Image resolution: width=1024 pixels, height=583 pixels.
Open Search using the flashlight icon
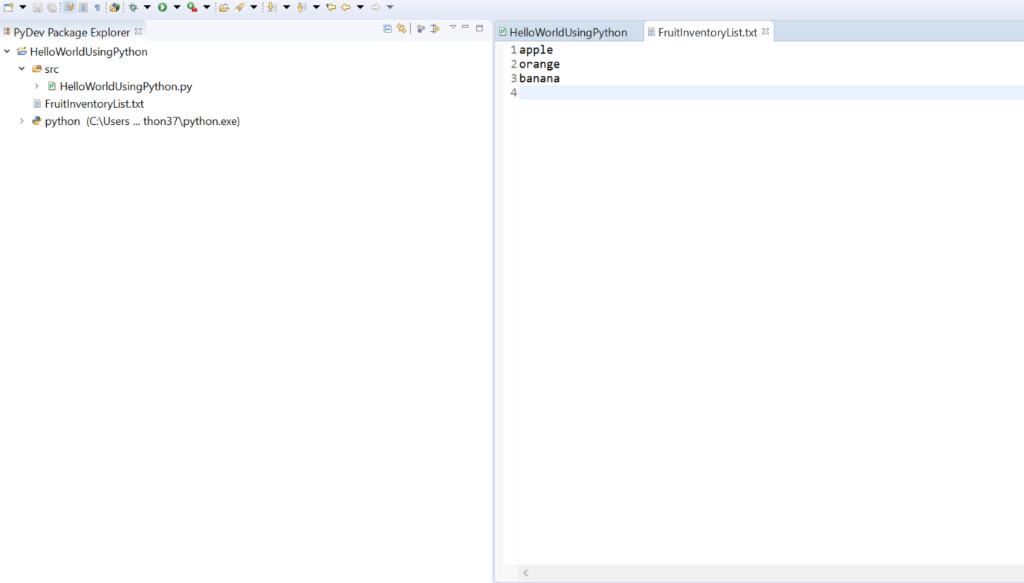point(240,6)
